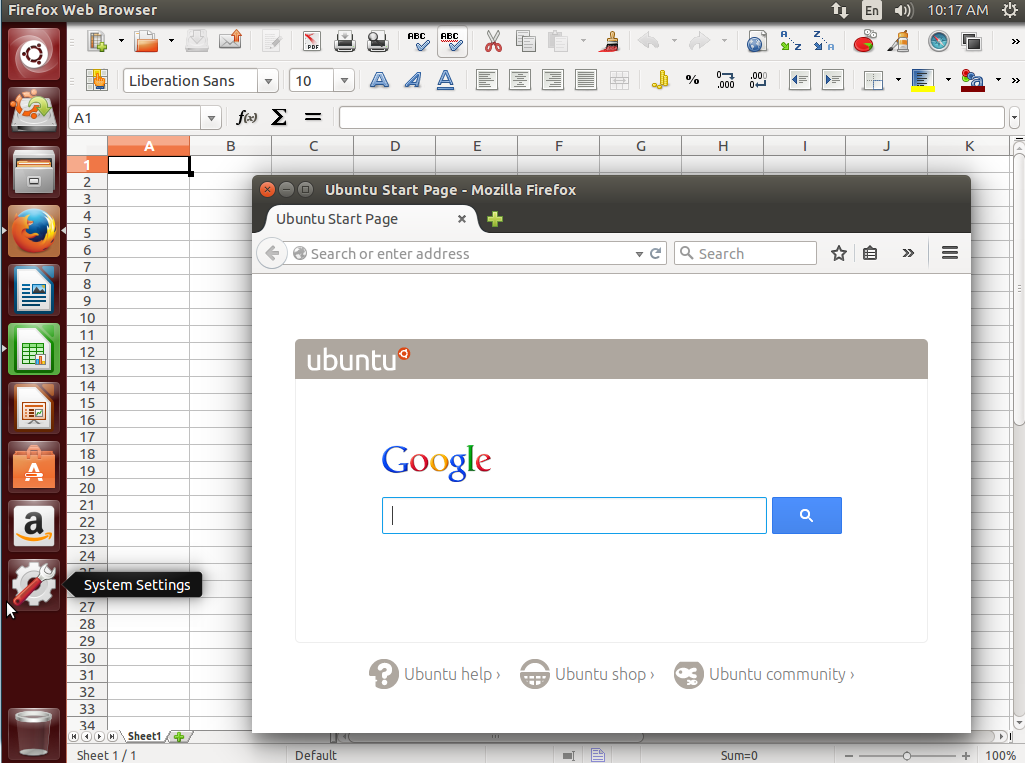
Task: Click the Cut scissors icon
Action: pos(493,41)
